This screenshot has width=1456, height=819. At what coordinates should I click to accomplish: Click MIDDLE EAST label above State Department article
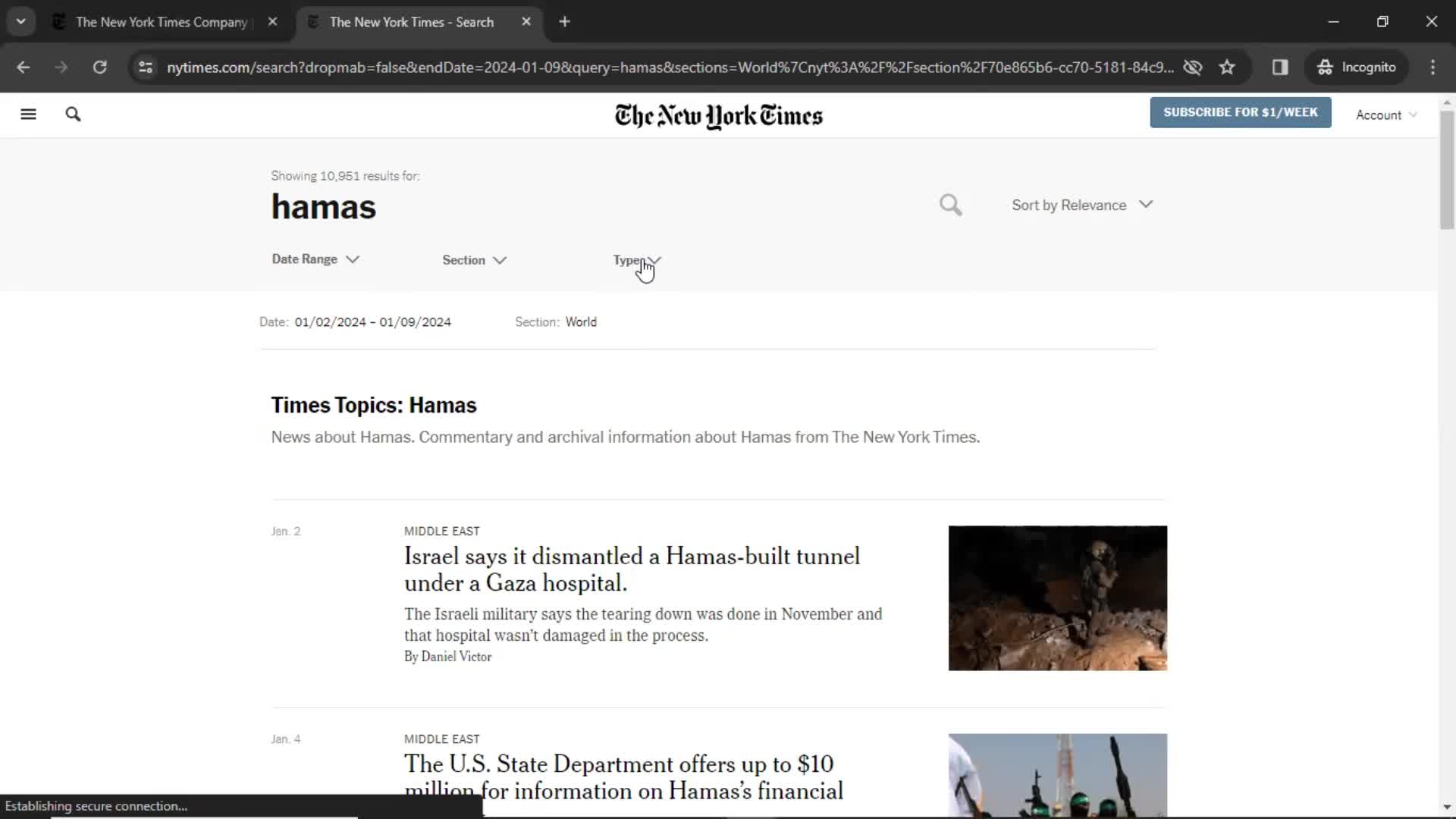click(x=441, y=739)
